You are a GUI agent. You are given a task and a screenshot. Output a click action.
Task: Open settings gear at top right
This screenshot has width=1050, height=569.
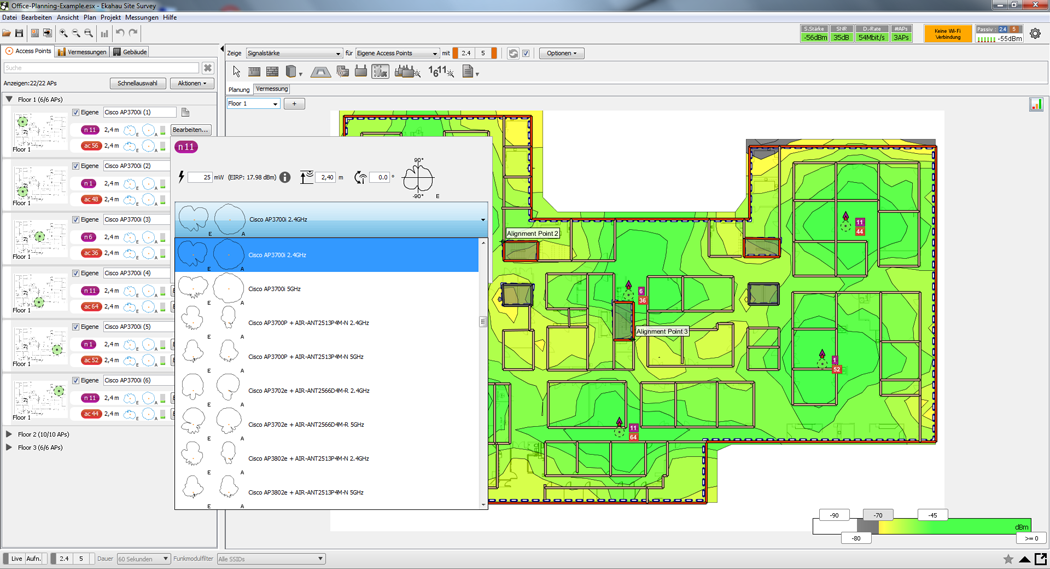1035,33
